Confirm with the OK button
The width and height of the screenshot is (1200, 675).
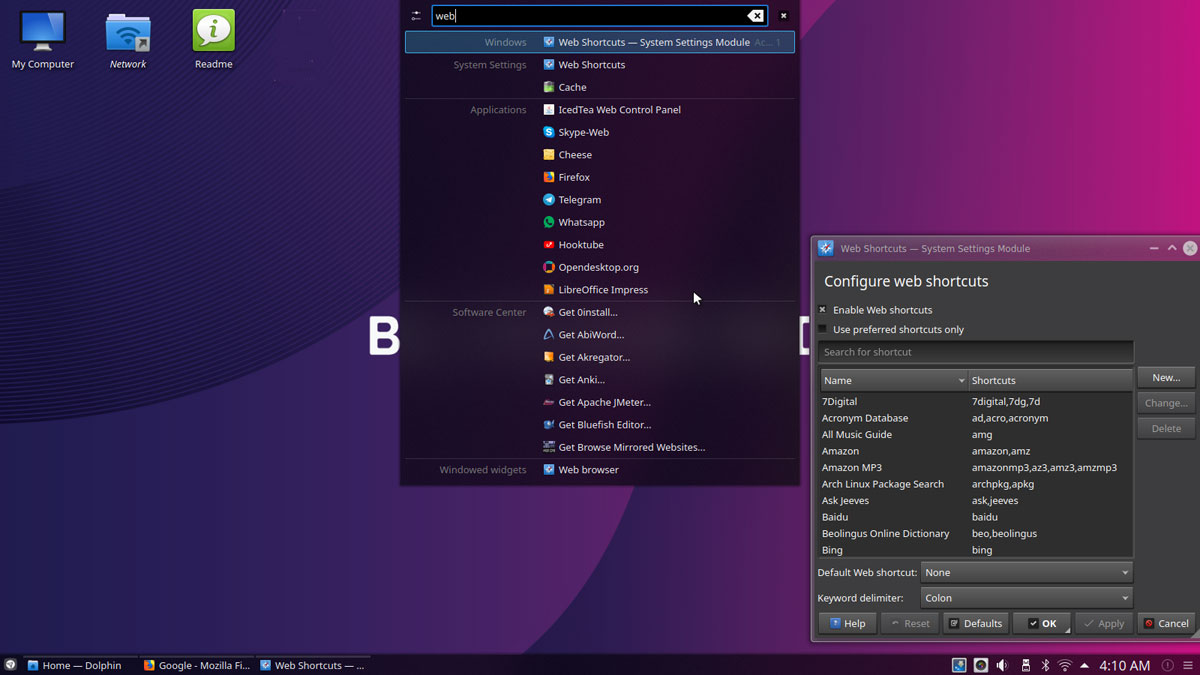coord(1041,623)
